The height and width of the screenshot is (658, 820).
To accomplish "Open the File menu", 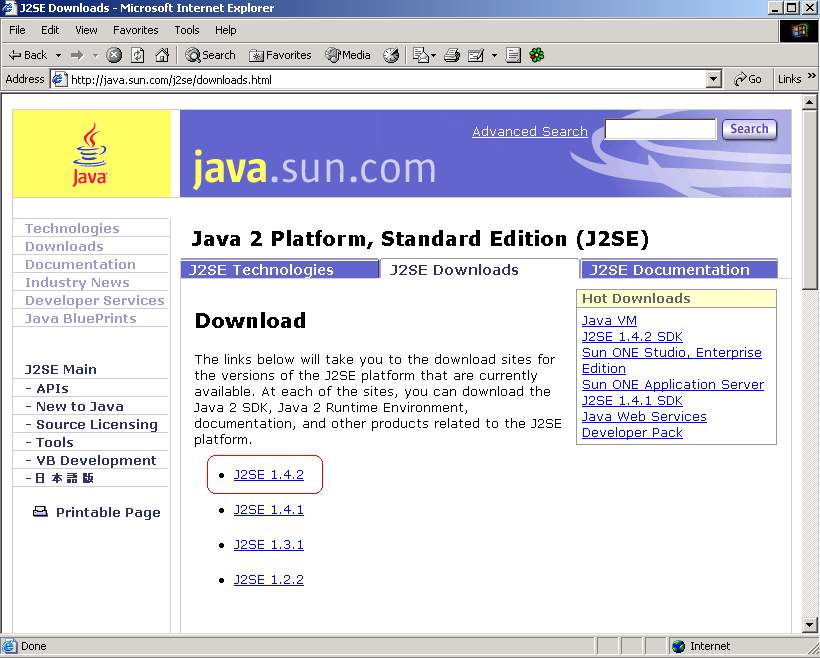I will 17,30.
